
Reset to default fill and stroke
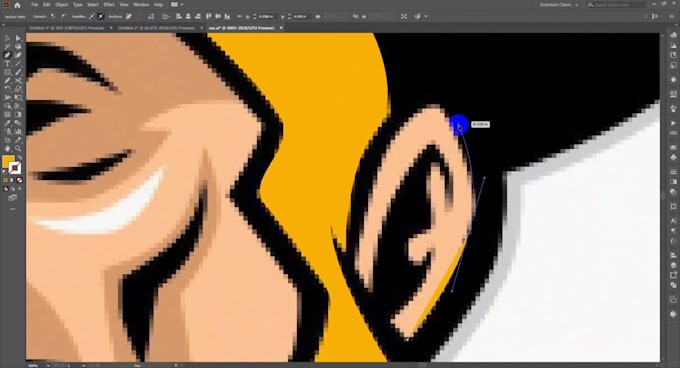tap(4, 172)
